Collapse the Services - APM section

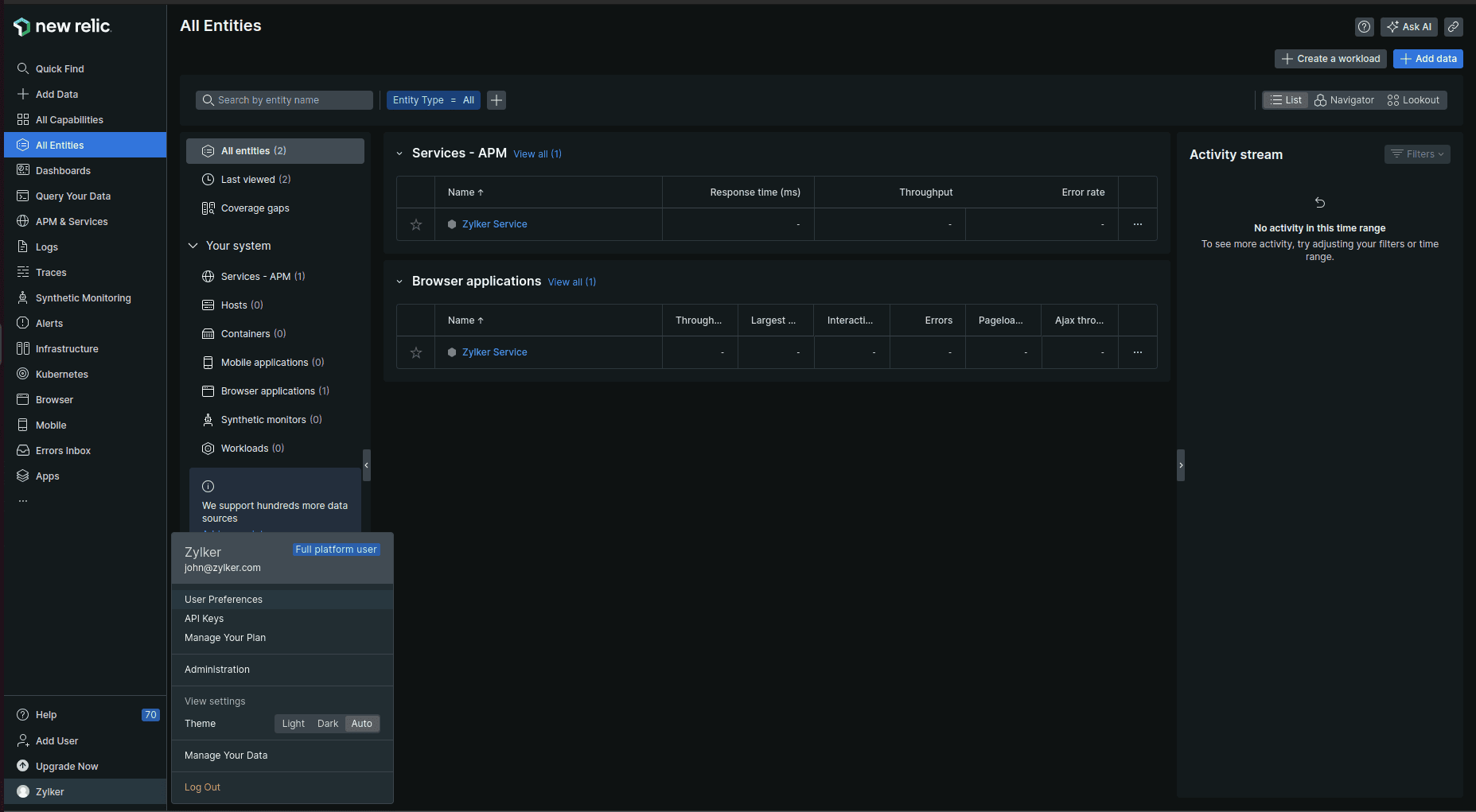coord(399,153)
